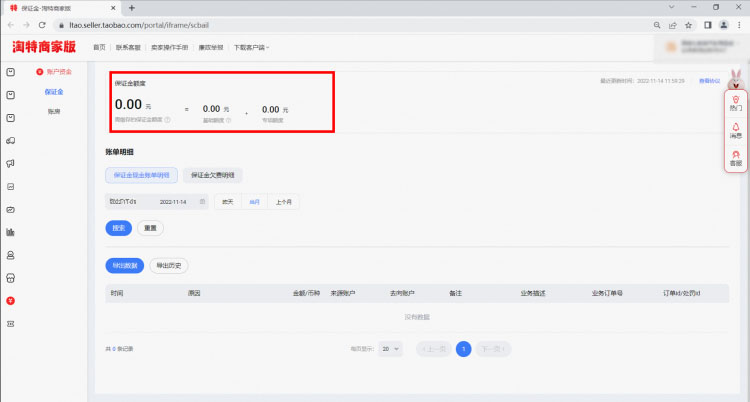This screenshot has width=750, height=402.
Task: Click the page 1 pagination button
Action: tap(463, 349)
